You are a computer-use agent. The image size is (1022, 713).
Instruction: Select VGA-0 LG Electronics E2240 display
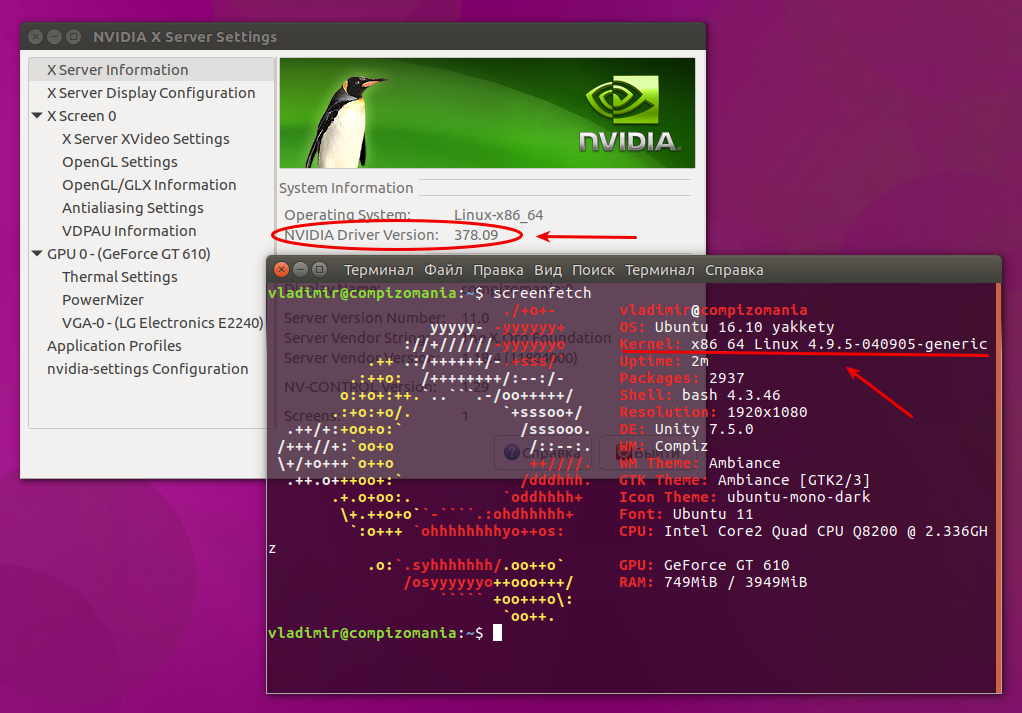pyautogui.click(x=162, y=323)
